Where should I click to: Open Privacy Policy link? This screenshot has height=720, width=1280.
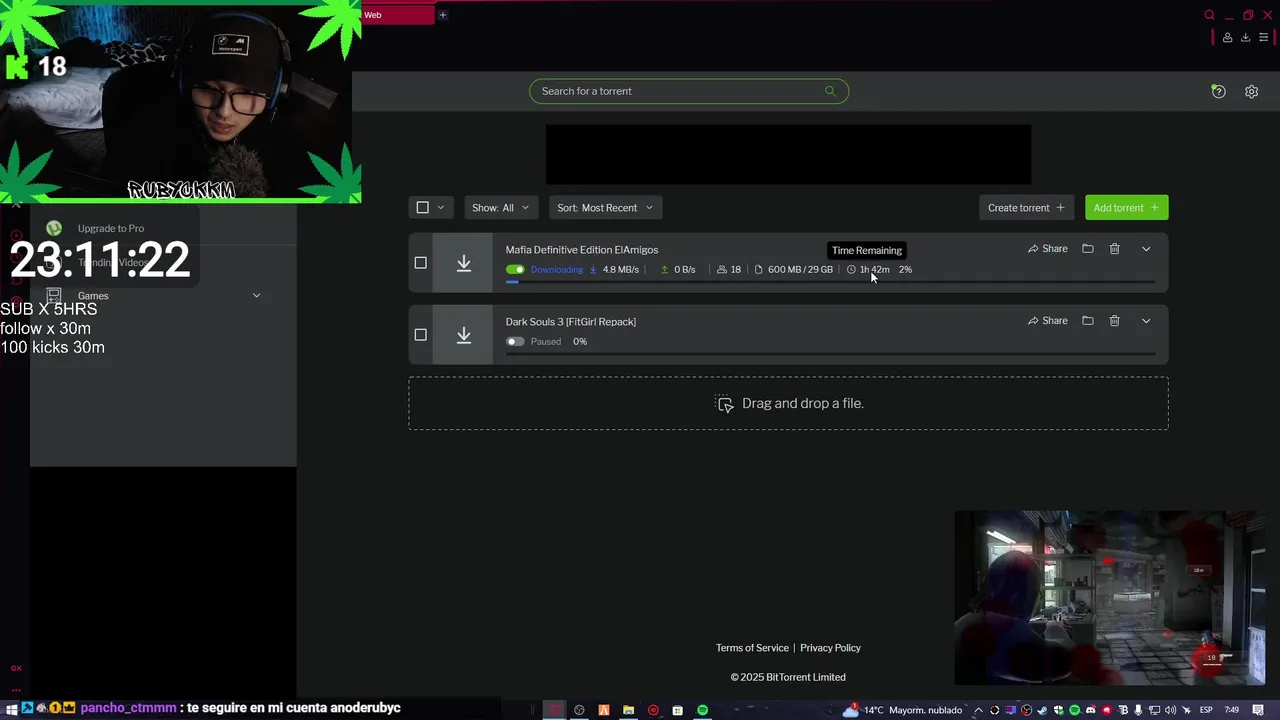830,648
